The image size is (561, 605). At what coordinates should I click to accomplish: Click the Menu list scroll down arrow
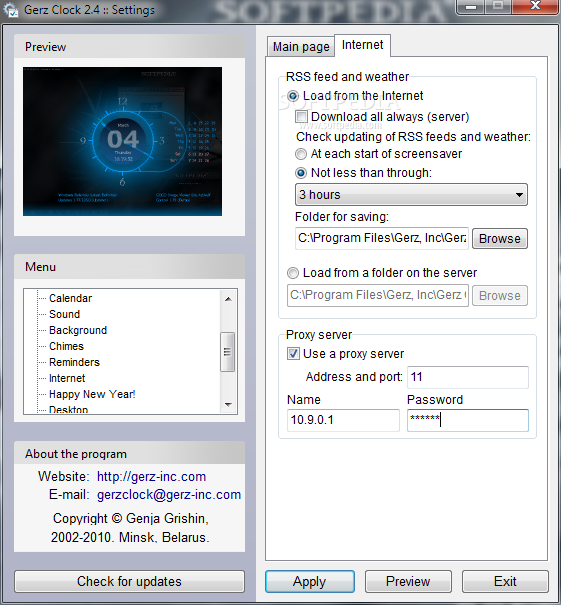[228, 405]
